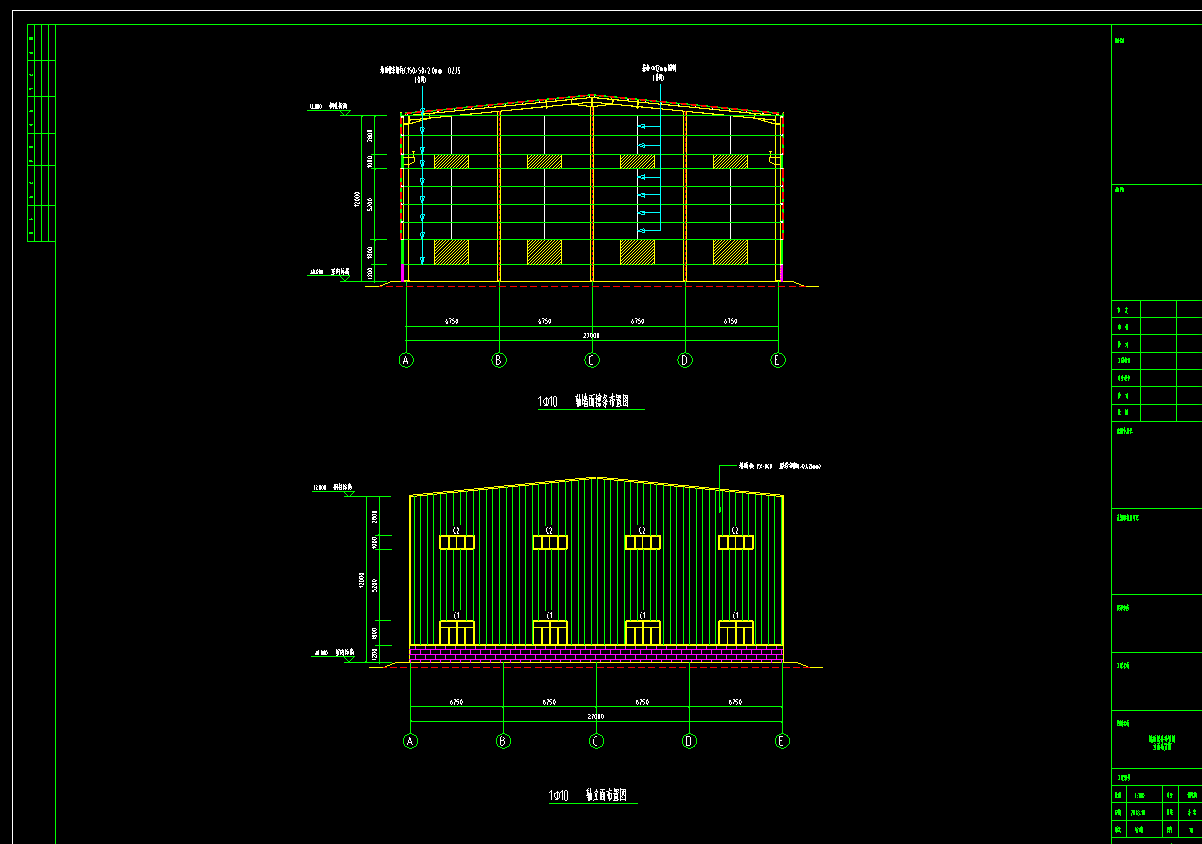Select axis bubble B in the framing drawing
The width and height of the screenshot is (1202, 844).
[499, 360]
